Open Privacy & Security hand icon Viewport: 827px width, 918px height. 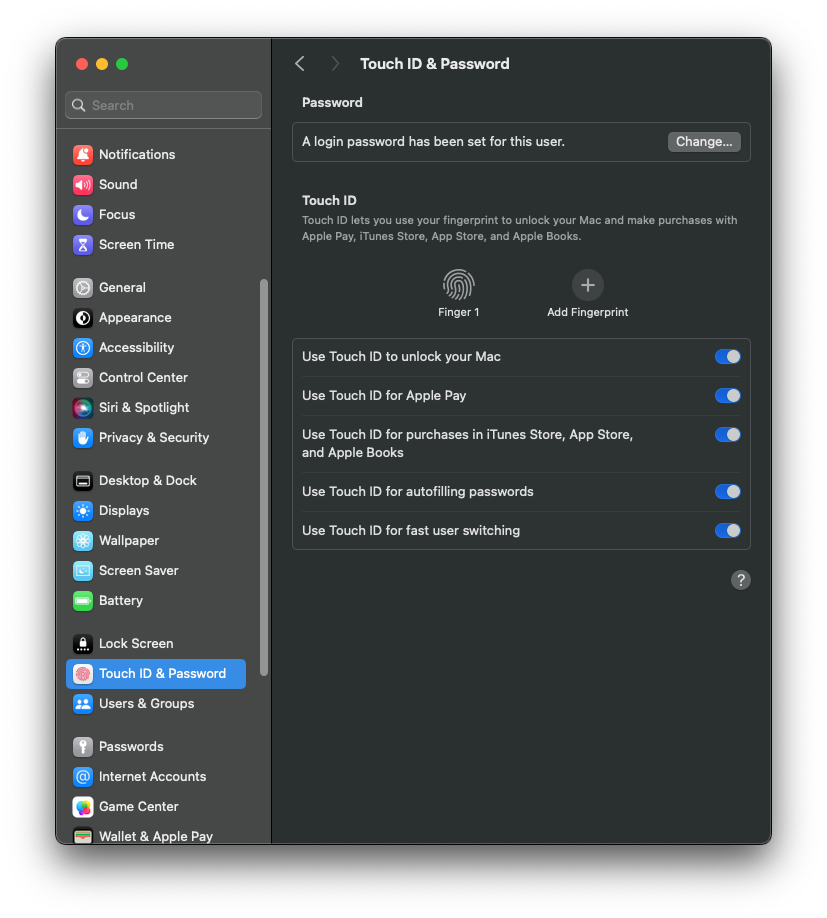(x=83, y=437)
